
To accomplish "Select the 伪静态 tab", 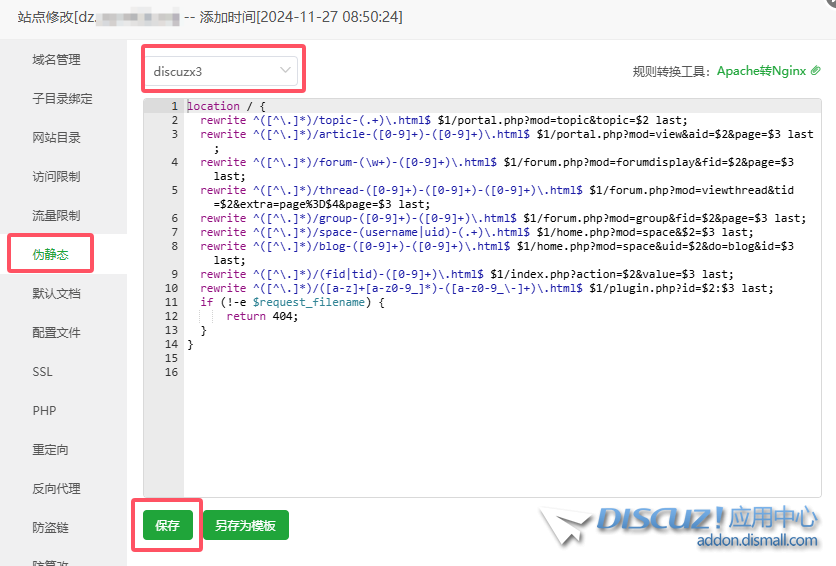I will click(x=50, y=254).
